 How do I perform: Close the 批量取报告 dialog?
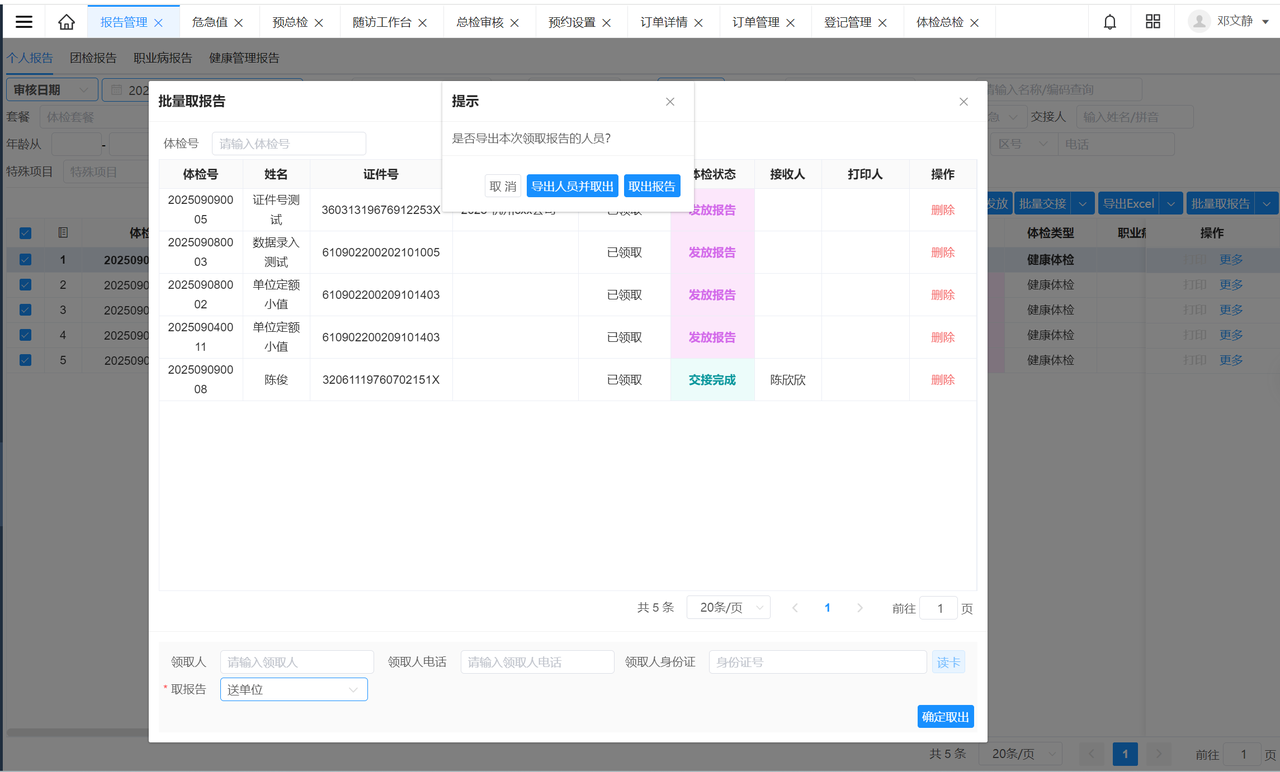(x=964, y=101)
